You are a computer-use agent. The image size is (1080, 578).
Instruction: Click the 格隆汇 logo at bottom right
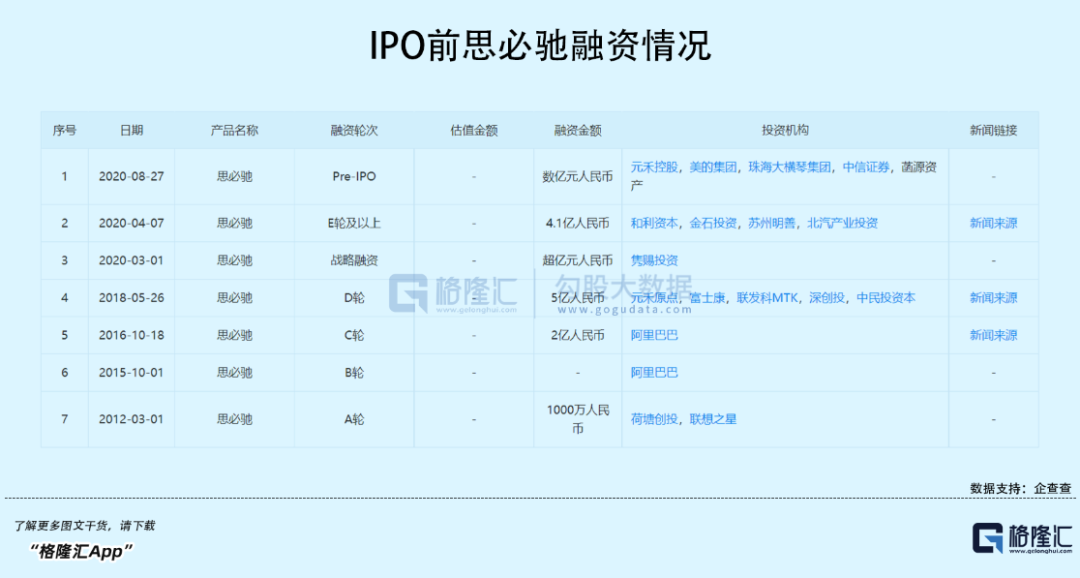1021,538
